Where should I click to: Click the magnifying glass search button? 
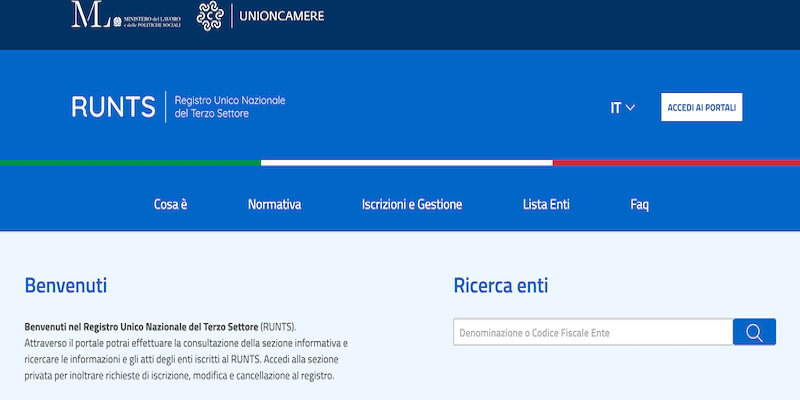(754, 332)
